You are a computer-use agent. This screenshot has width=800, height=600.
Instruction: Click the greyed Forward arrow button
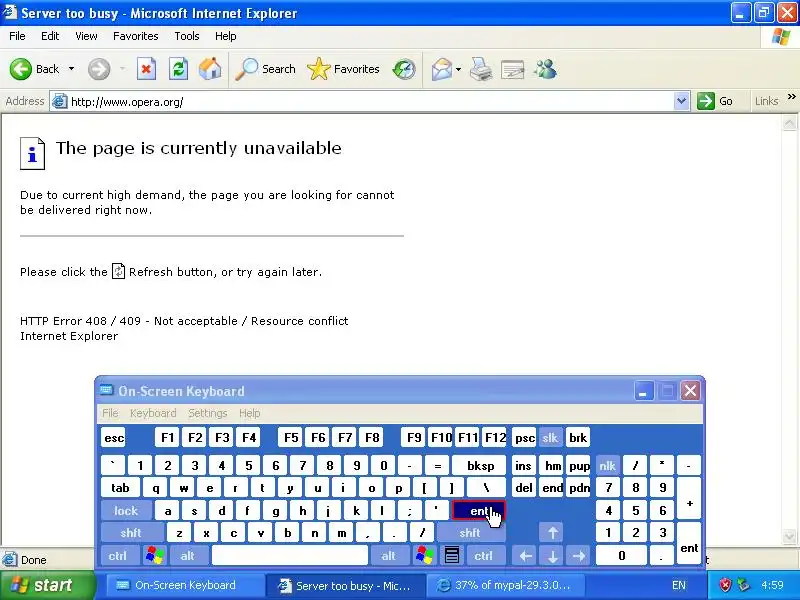coord(99,69)
